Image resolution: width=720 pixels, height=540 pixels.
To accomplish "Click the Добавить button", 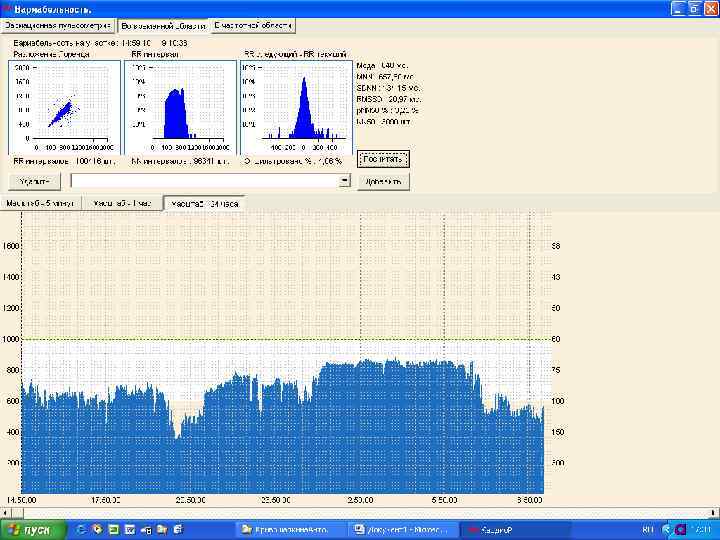I will [x=383, y=181].
